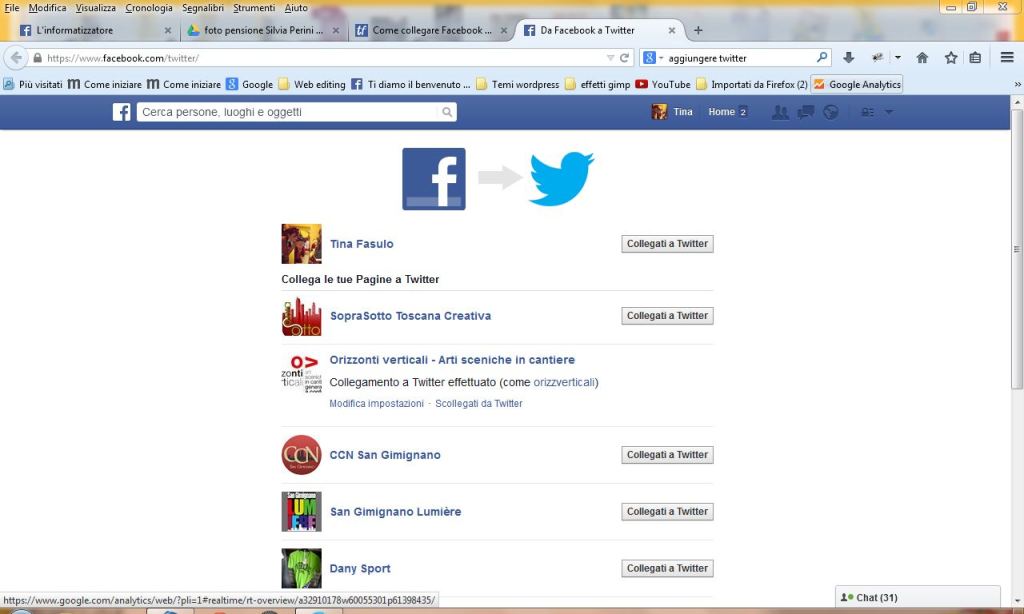
Task: Click the search magnifier in the Google search bar
Action: 822,57
